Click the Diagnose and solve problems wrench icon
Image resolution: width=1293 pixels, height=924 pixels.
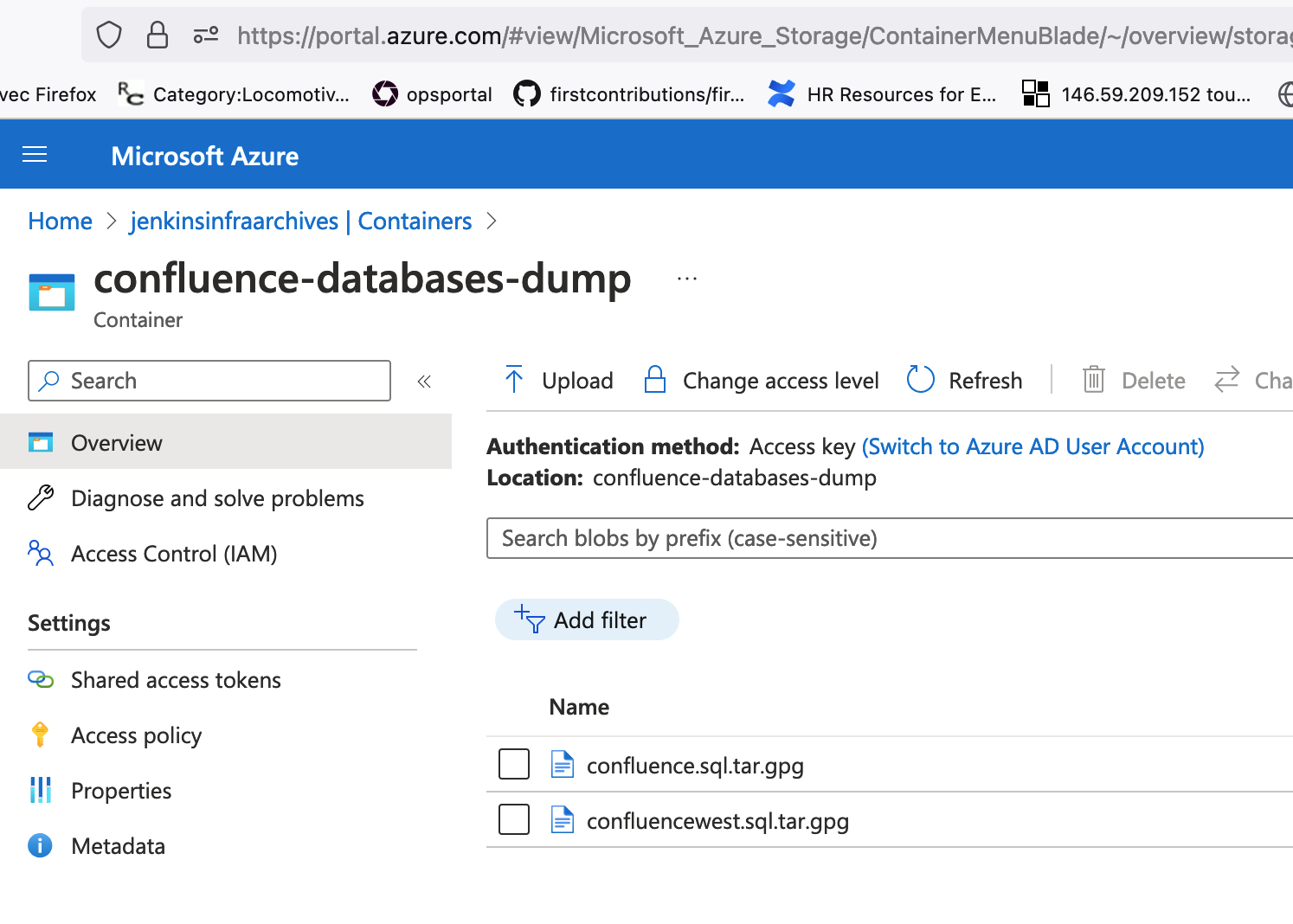40,498
